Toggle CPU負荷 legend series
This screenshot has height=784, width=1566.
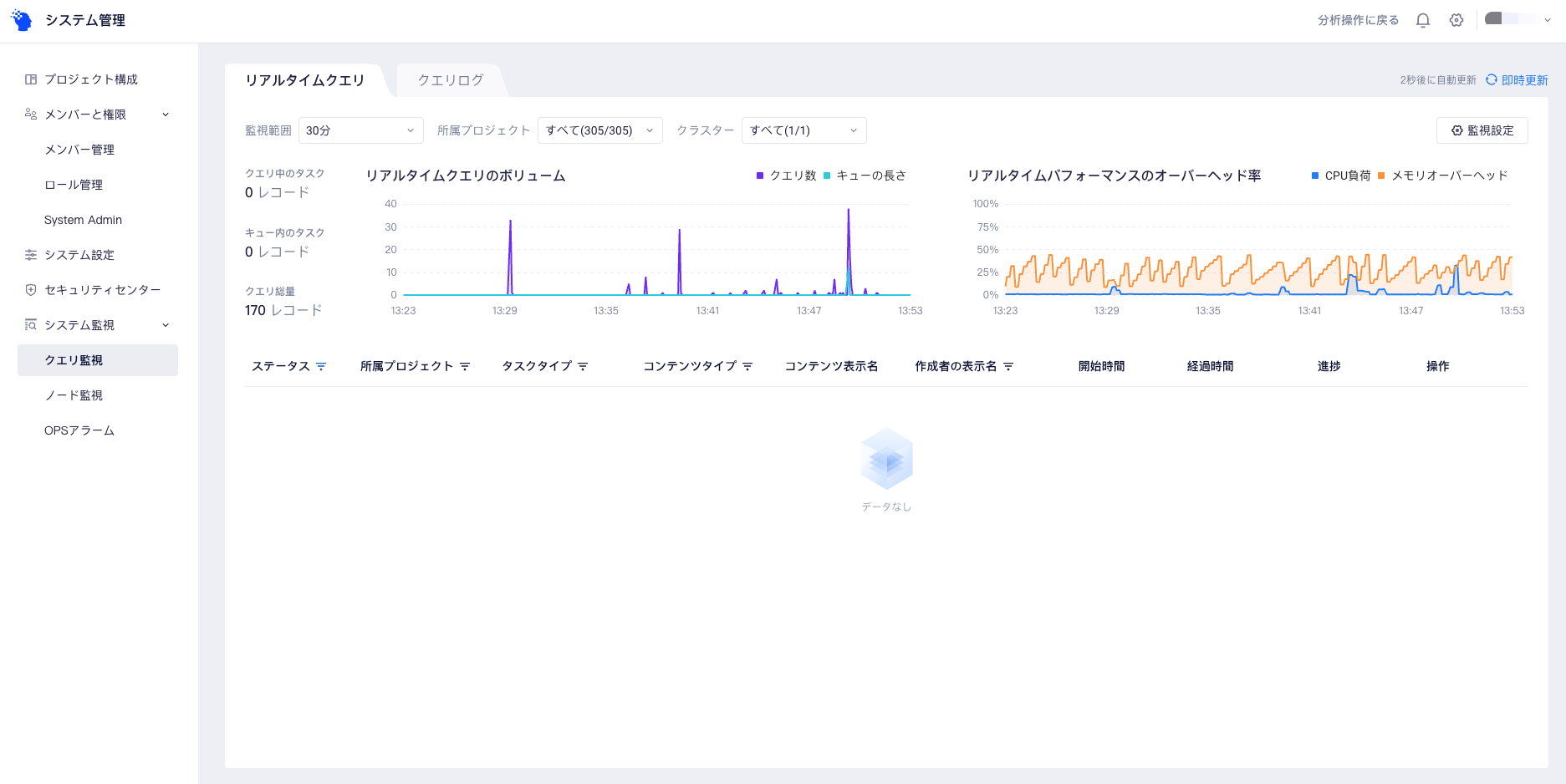tap(1341, 176)
